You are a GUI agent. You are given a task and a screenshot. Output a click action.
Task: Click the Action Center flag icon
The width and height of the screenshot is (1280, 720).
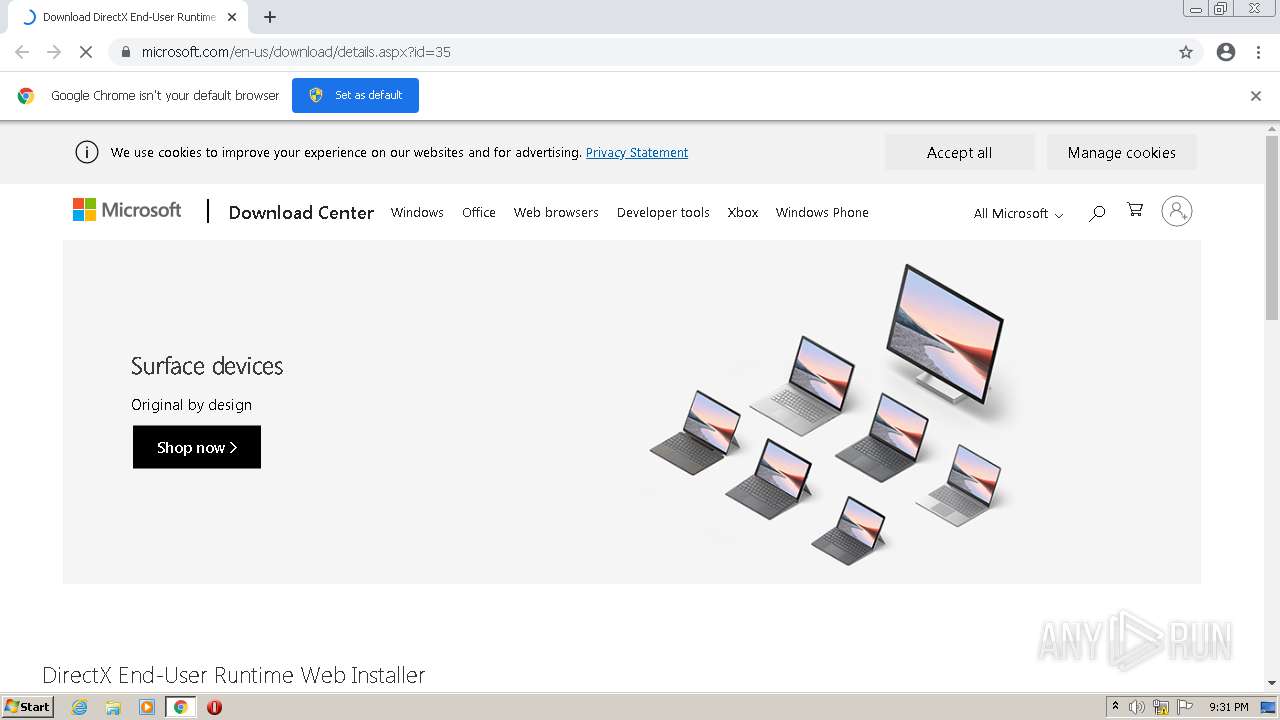[x=1186, y=707]
